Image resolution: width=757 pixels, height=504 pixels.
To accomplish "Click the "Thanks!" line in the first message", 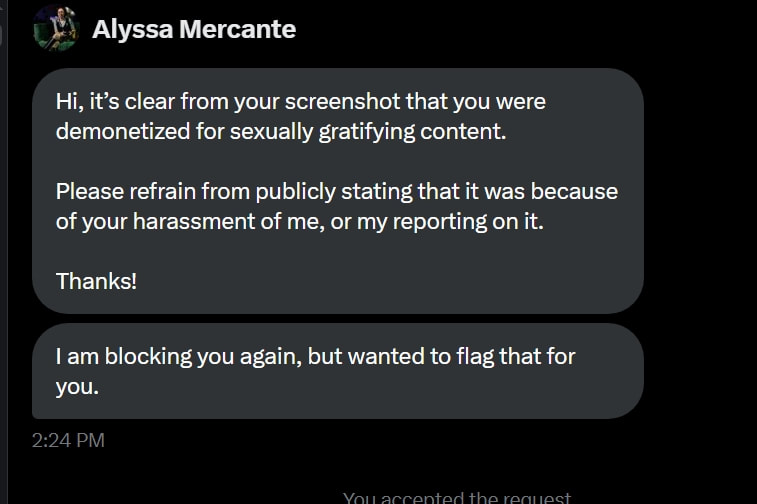I will pos(96,281).
